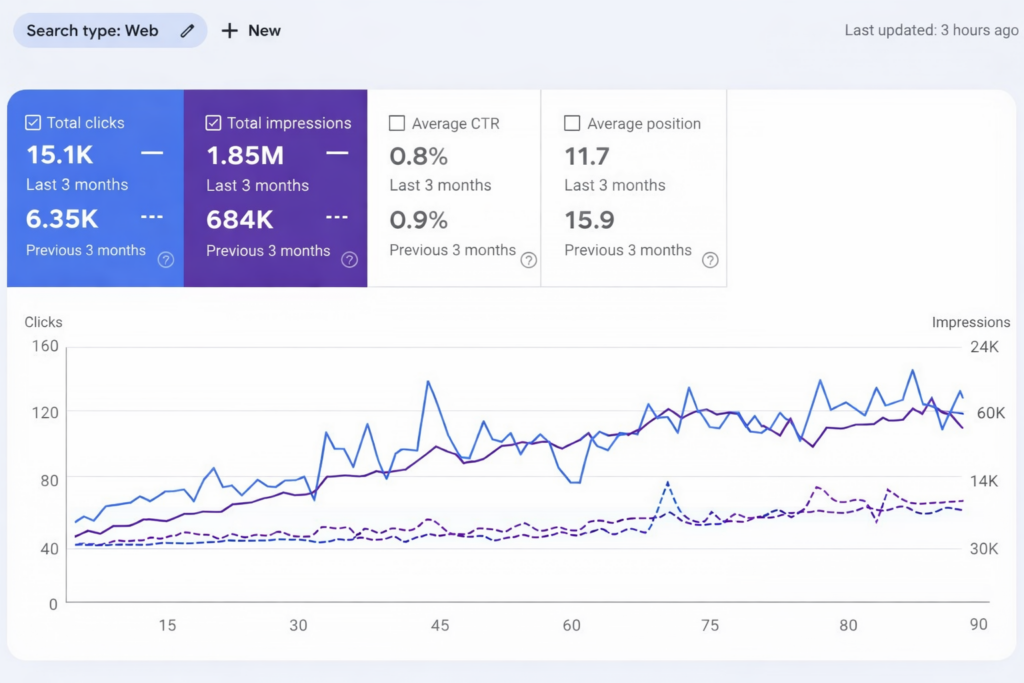
Task: Click the day 45 x-axis marker
Action: coord(440,626)
